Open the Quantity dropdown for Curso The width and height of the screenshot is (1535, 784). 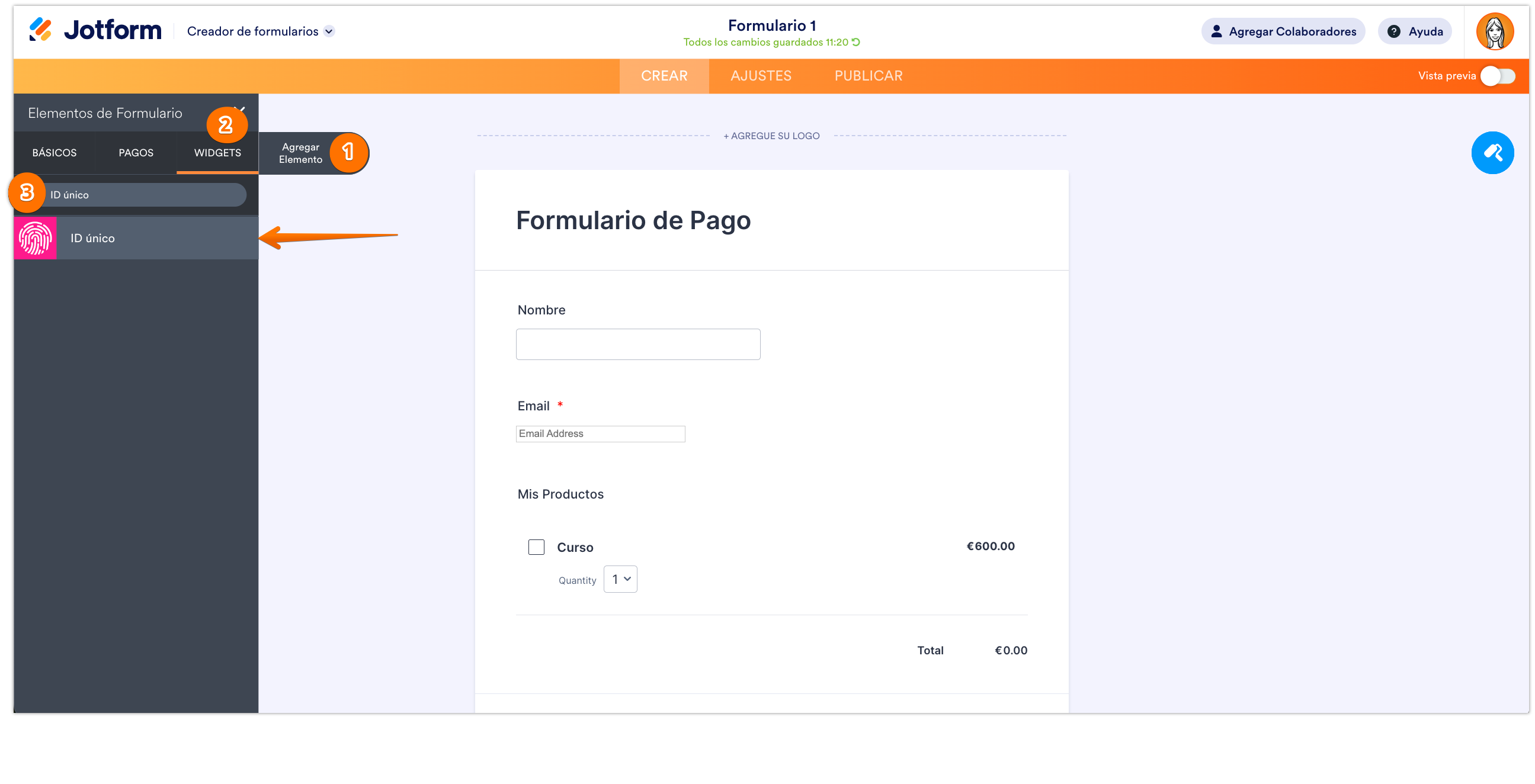620,579
